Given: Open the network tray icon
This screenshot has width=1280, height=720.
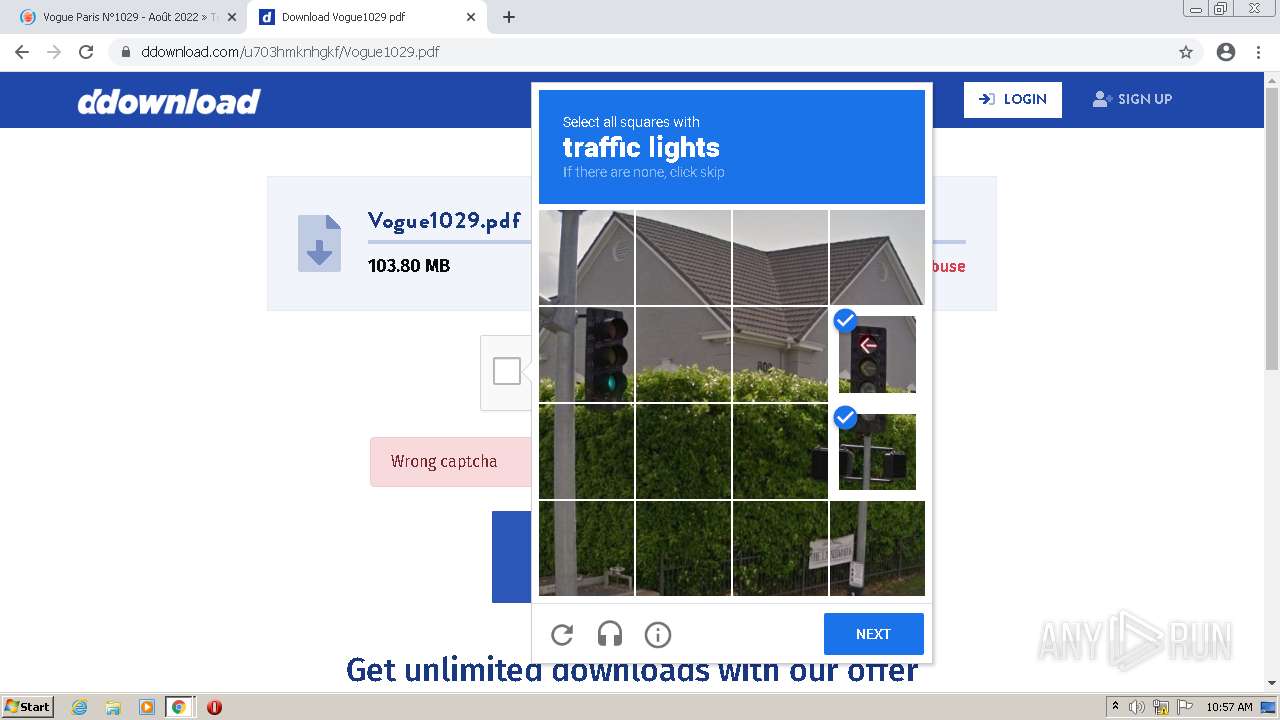Looking at the screenshot, I should (1161, 707).
